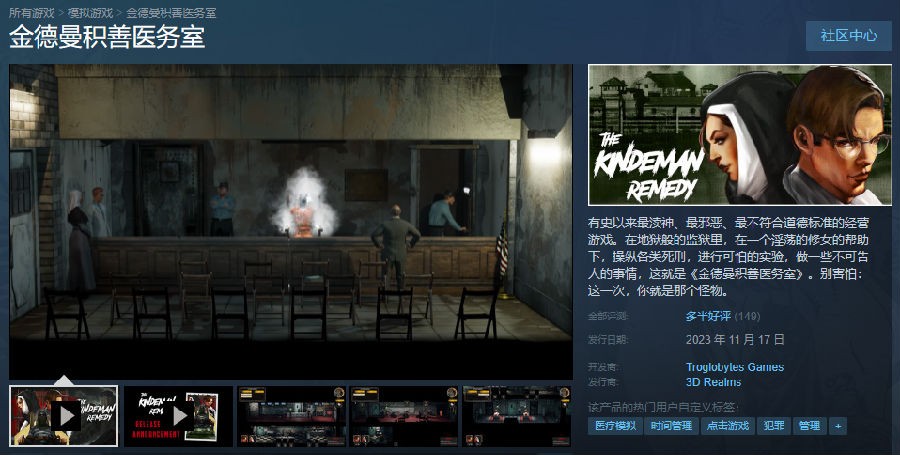The height and width of the screenshot is (455, 900).
Task: Click the plus button to add tags
Action: click(x=838, y=426)
